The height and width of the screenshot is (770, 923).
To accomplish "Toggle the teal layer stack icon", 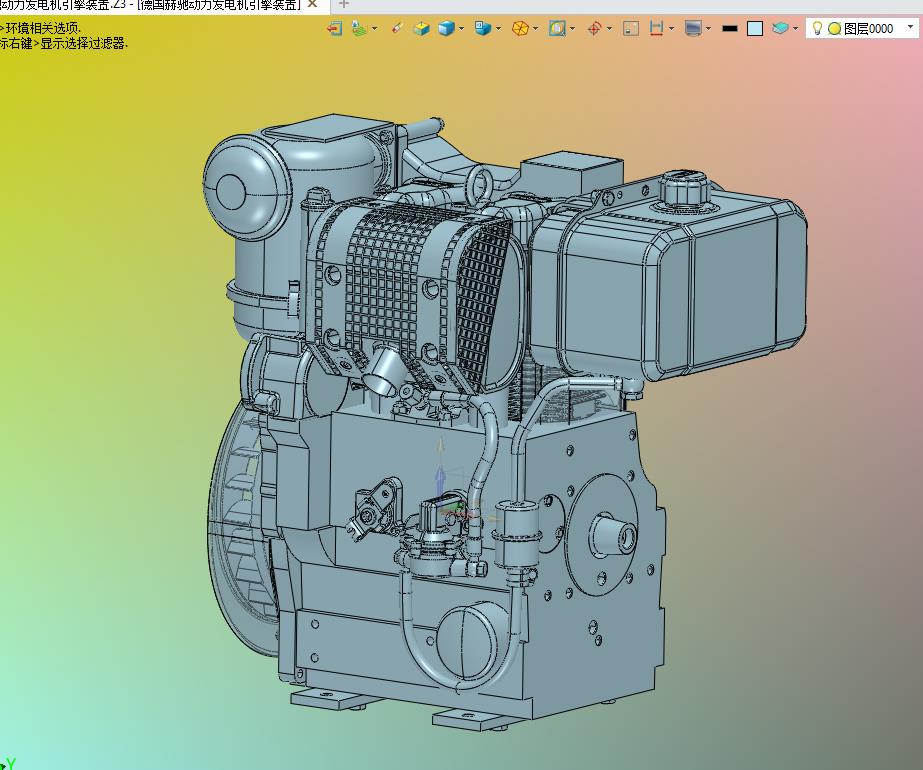I will [x=780, y=29].
